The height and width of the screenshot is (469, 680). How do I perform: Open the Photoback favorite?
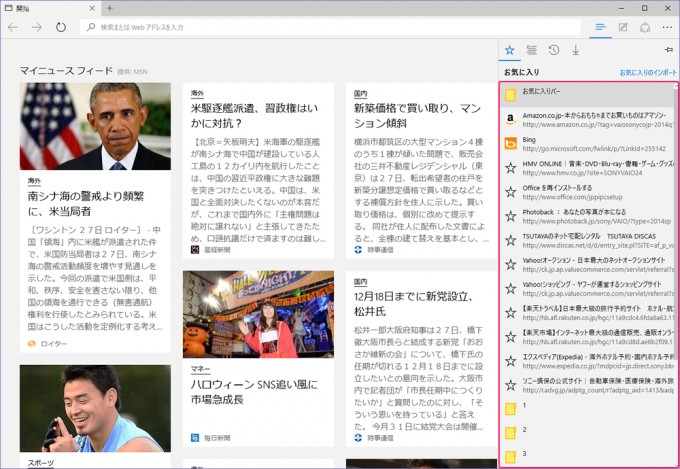click(x=588, y=216)
